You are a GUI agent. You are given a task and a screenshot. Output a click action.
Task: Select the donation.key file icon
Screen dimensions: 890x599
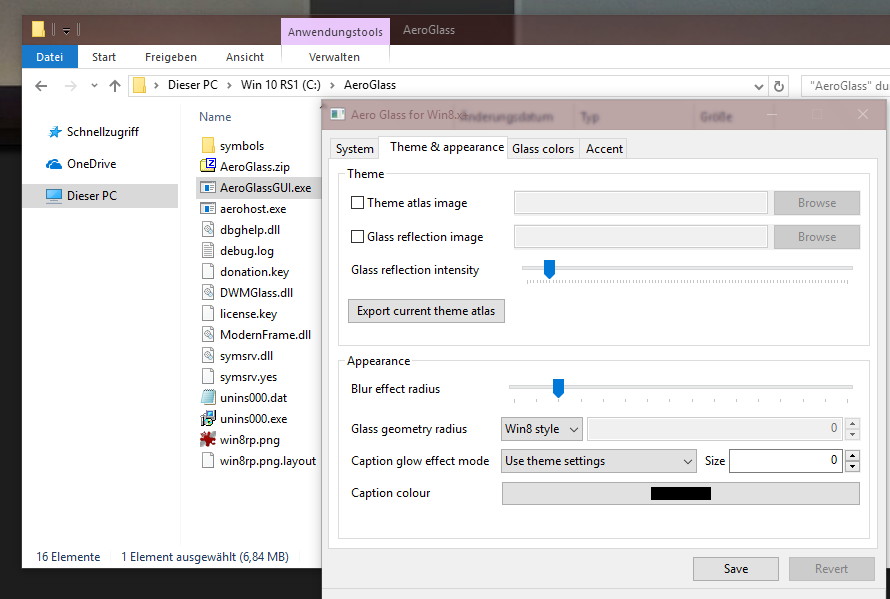click(208, 271)
